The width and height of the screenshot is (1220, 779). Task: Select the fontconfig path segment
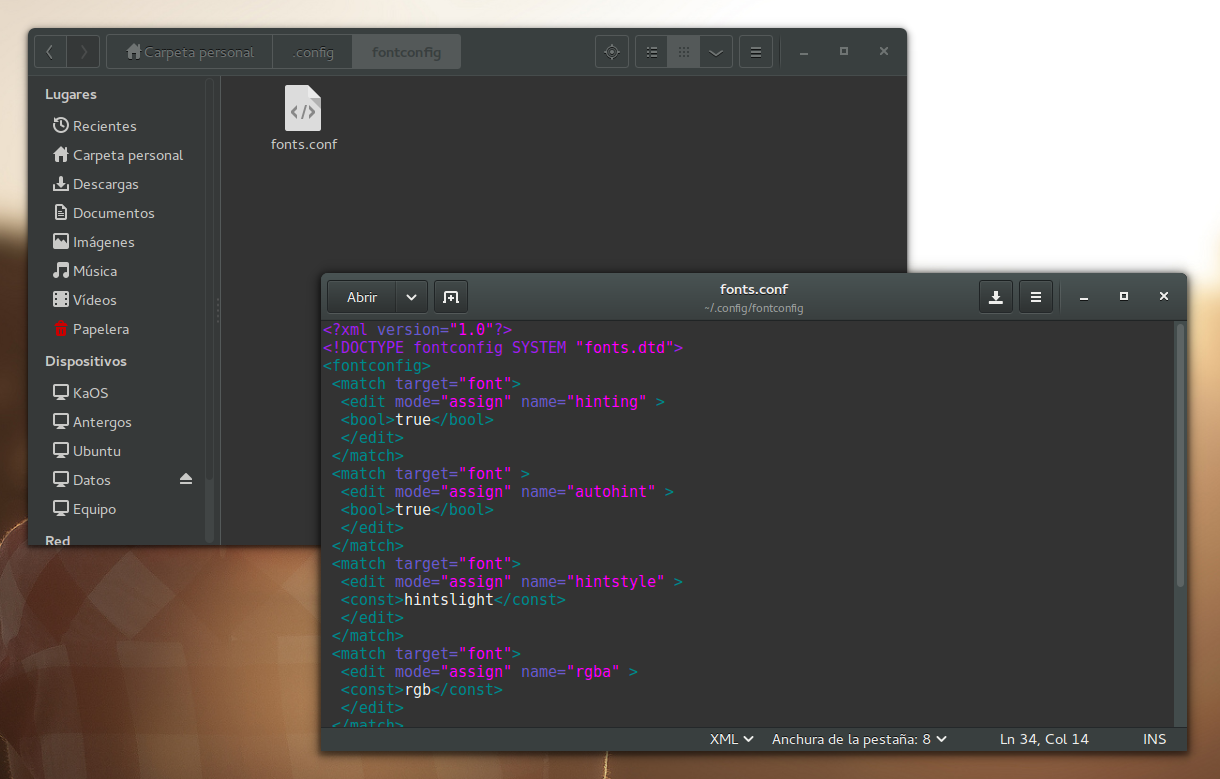(406, 52)
